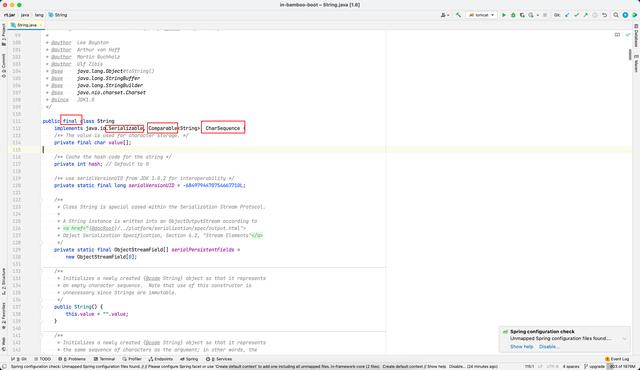Screen dimensions: 640x370
Task: Click the green arrow plugin icon at toolbar end
Action: pos(634,15)
